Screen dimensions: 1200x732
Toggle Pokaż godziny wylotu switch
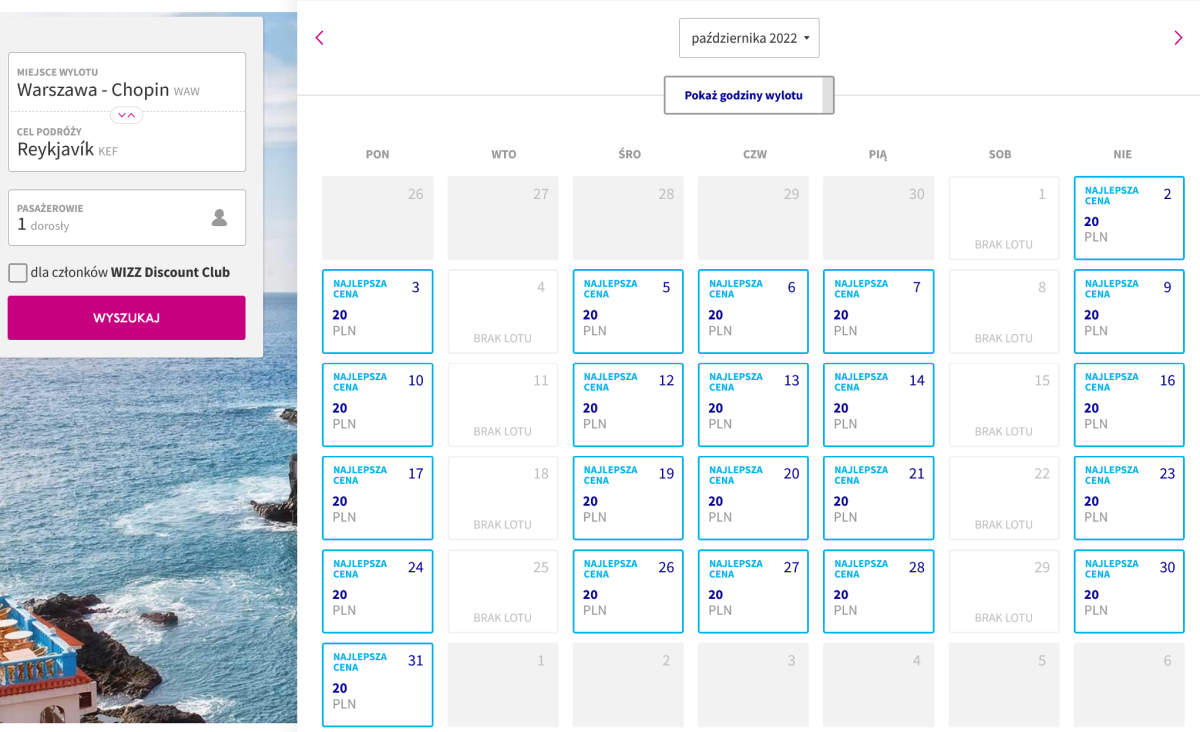(x=749, y=95)
